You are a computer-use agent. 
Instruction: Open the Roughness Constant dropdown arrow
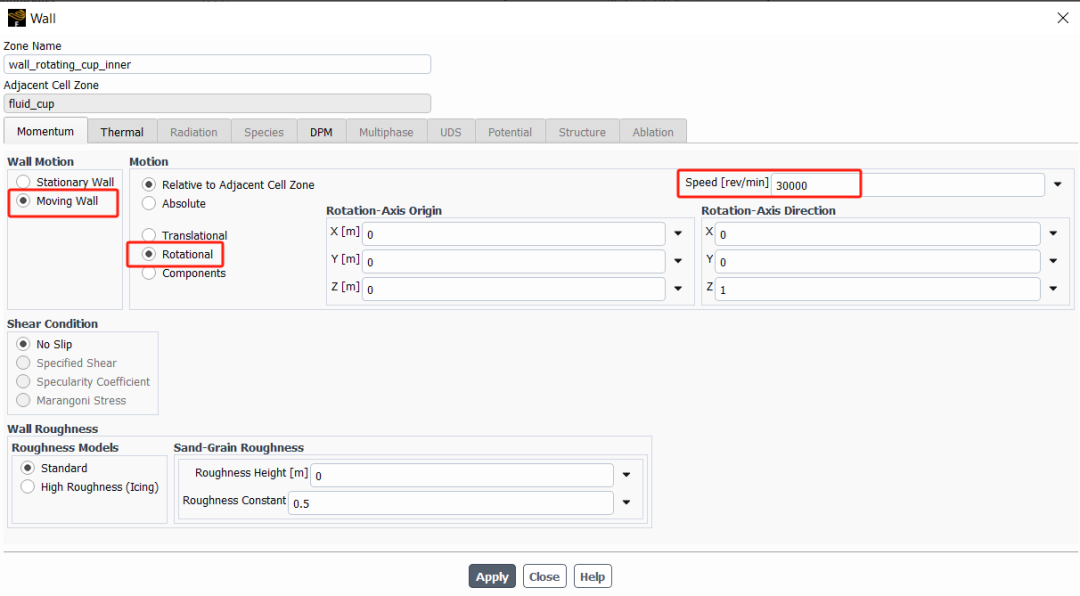click(626, 503)
